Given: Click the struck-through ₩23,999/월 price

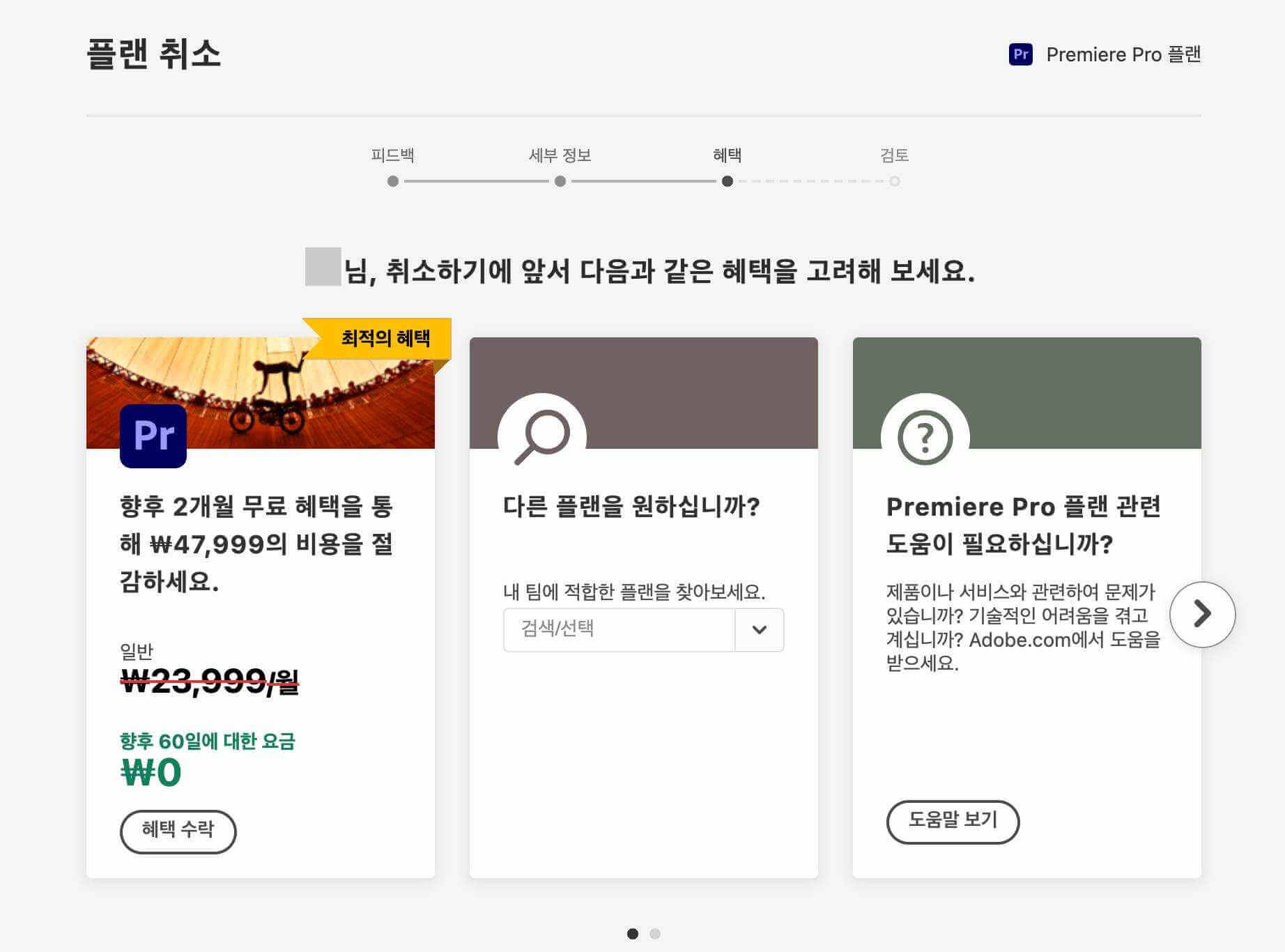Looking at the screenshot, I should [x=209, y=681].
